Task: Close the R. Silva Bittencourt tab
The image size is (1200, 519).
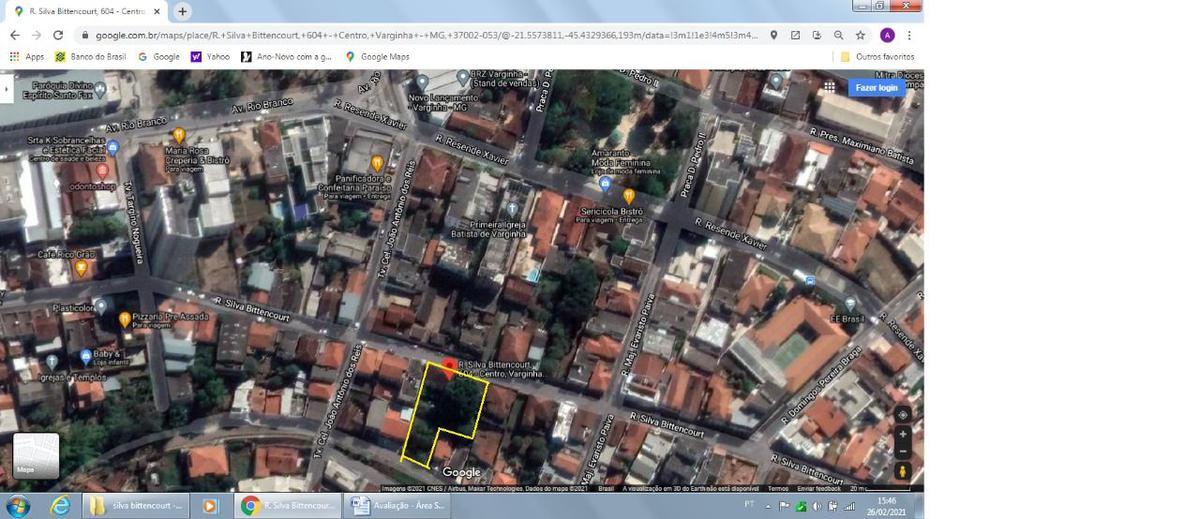Action: pos(157,11)
